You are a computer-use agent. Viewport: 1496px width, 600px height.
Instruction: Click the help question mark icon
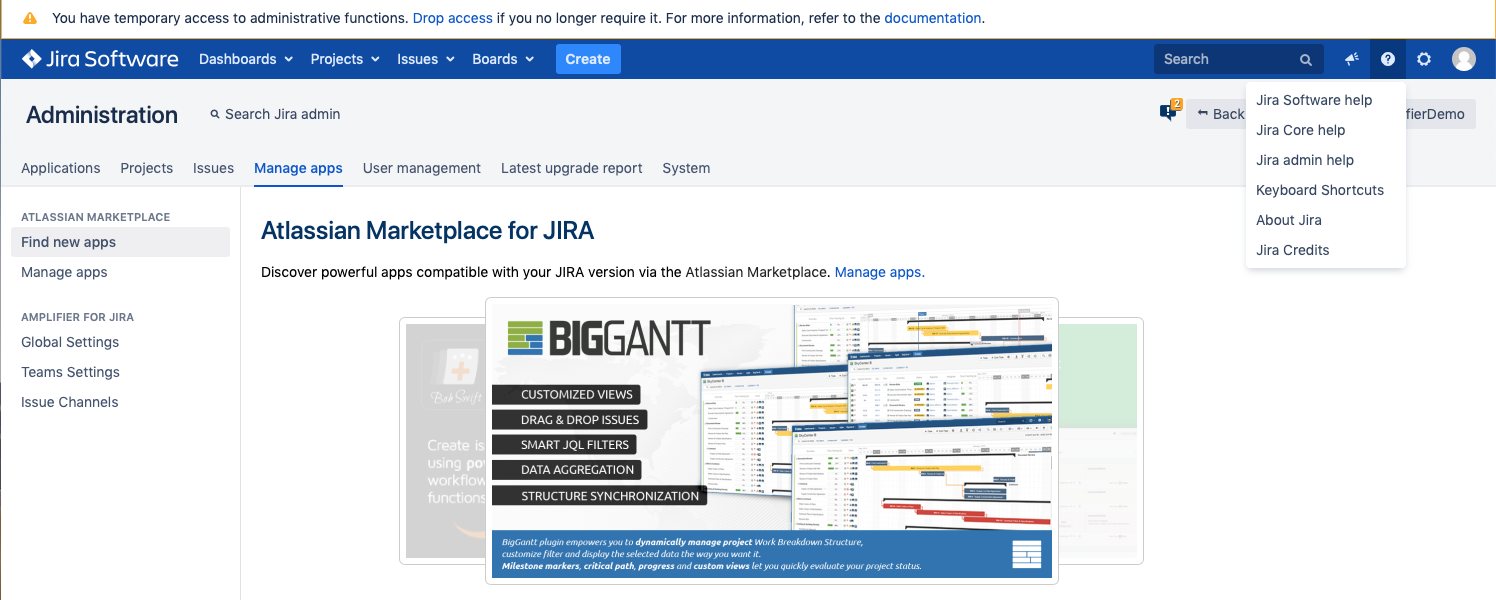pos(1388,59)
